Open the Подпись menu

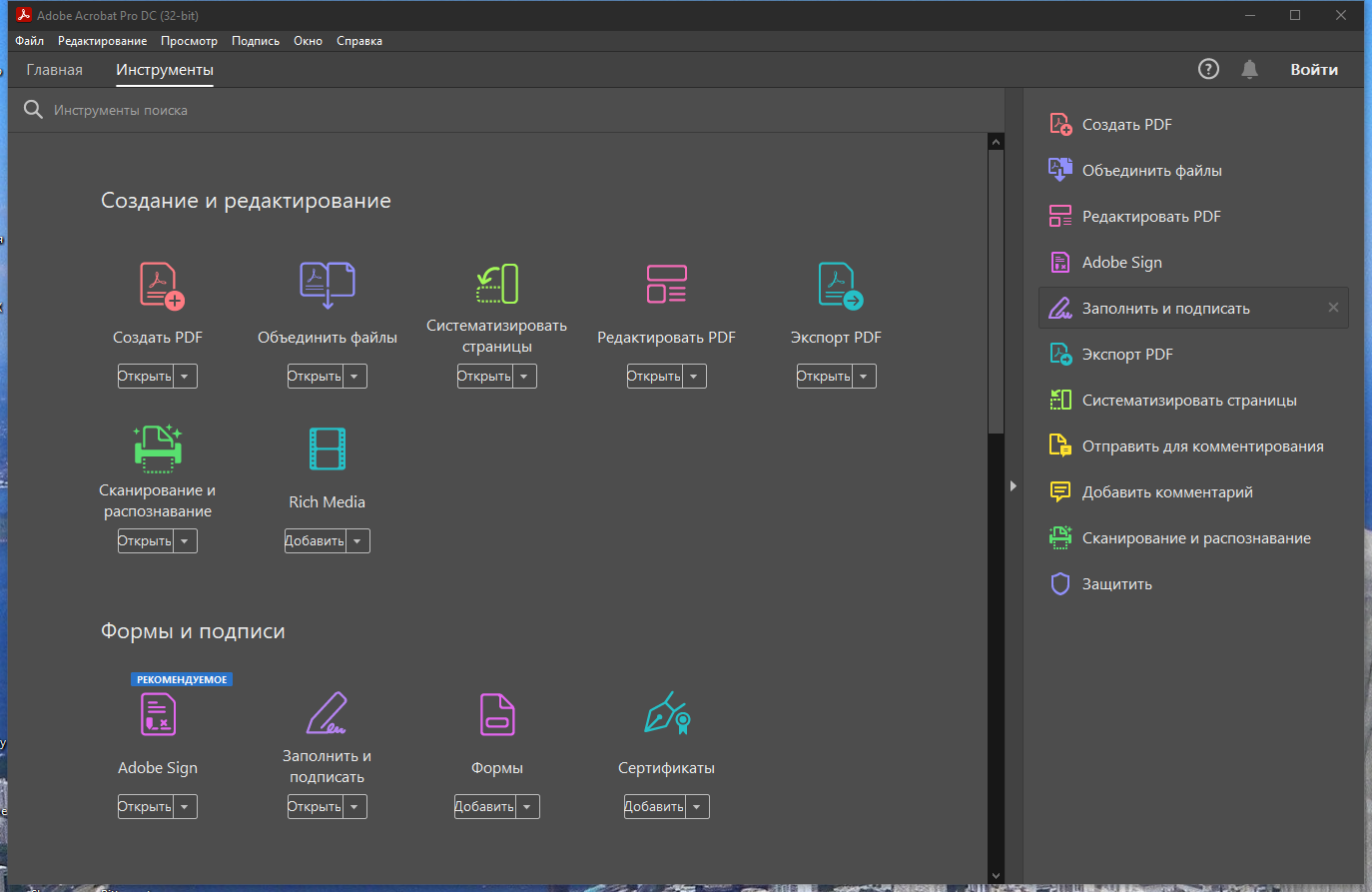[256, 41]
